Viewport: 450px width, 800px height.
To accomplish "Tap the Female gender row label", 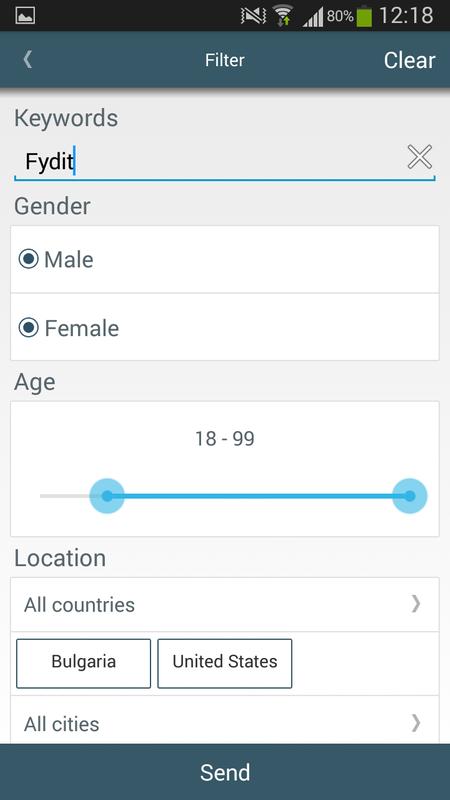I will (82, 328).
